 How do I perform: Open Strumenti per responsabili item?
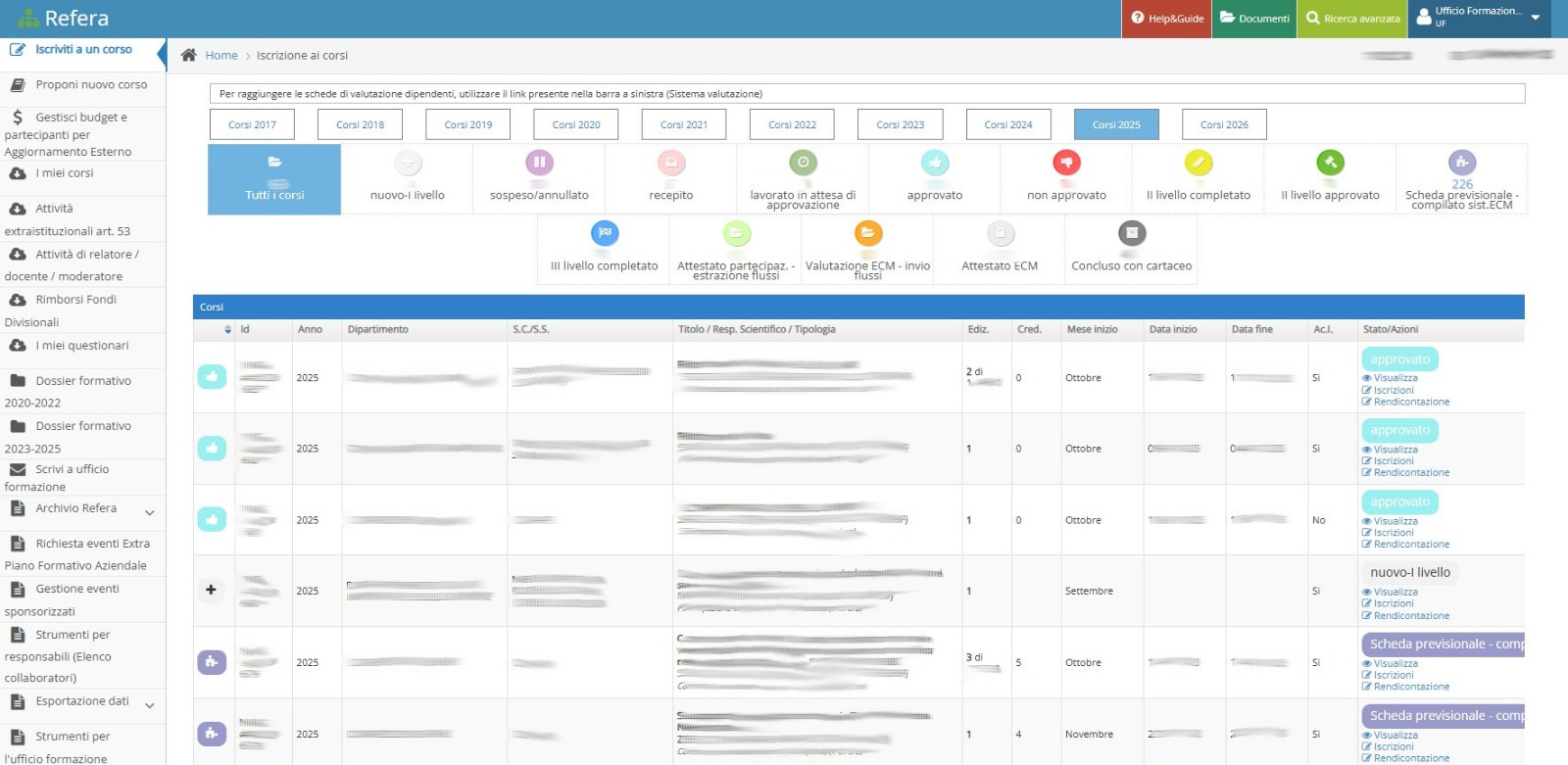[82, 656]
